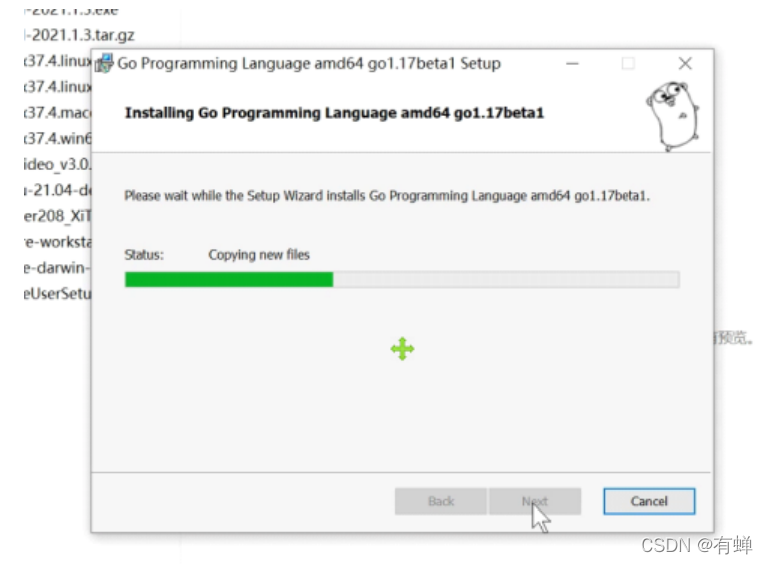
Task: Click the grayed-out Next button
Action: coord(535,501)
